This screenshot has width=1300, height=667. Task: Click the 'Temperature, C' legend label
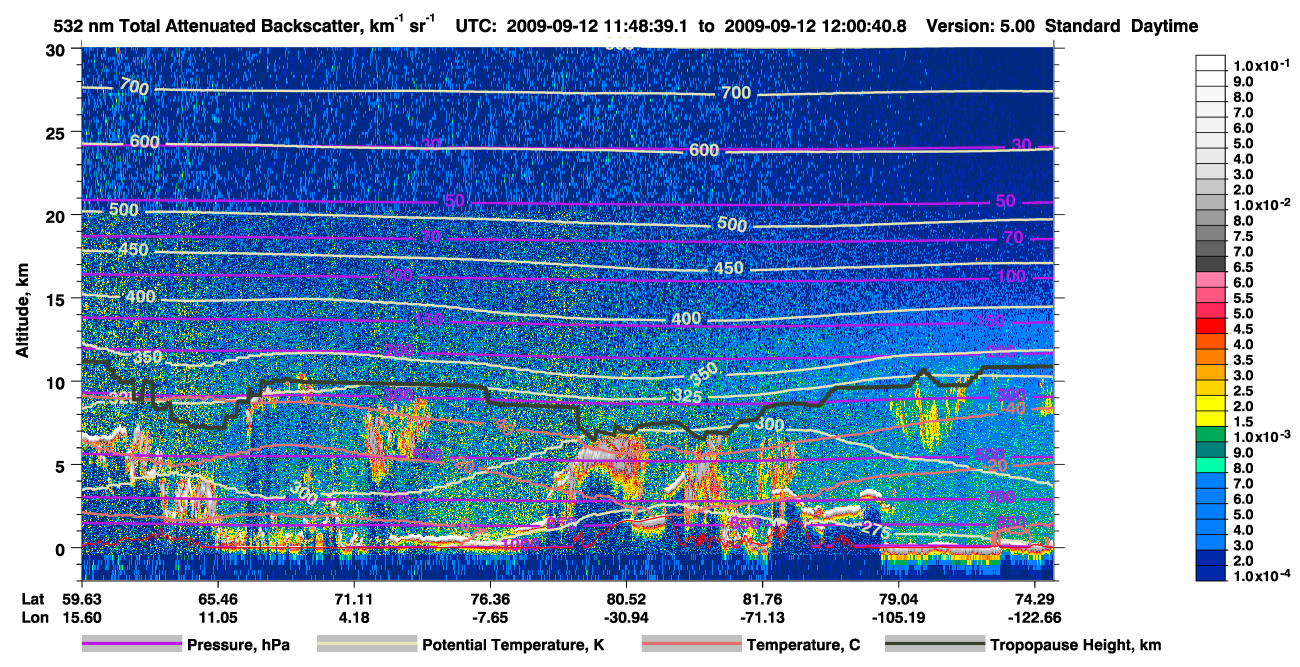pos(803,646)
